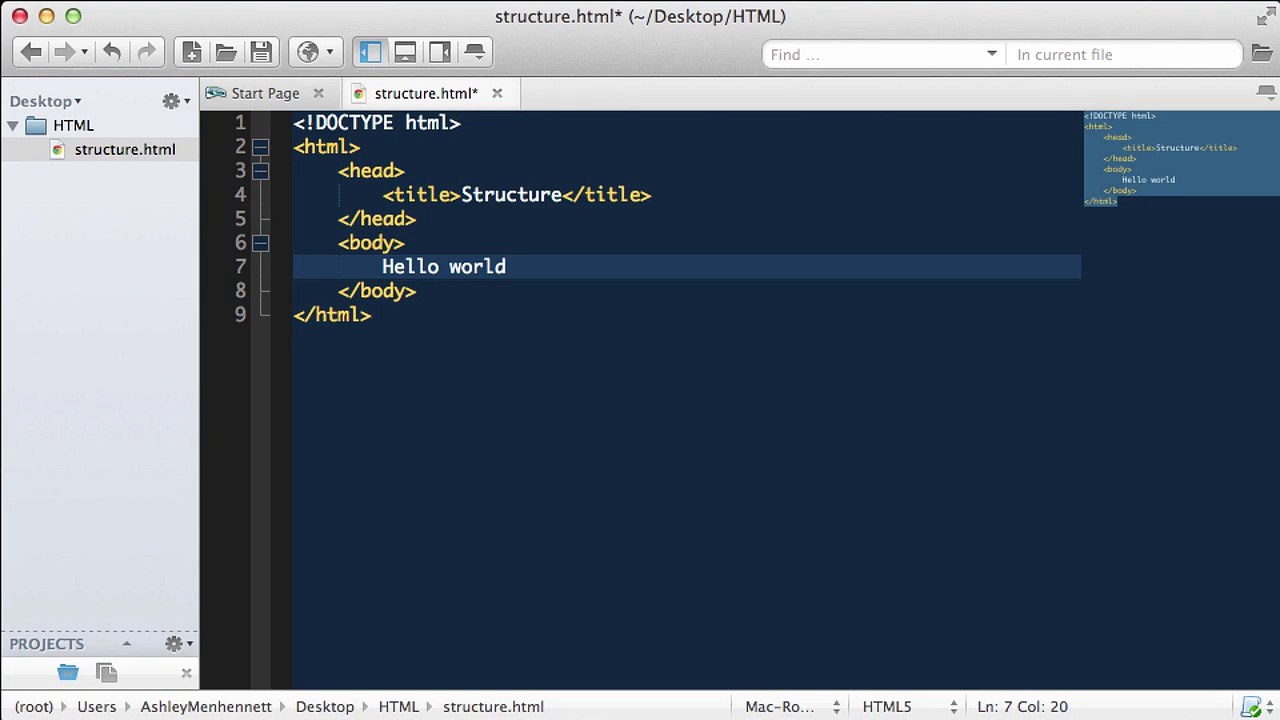This screenshot has width=1280, height=720.
Task: Open the find-in-files folder icon
Action: click(x=1261, y=54)
